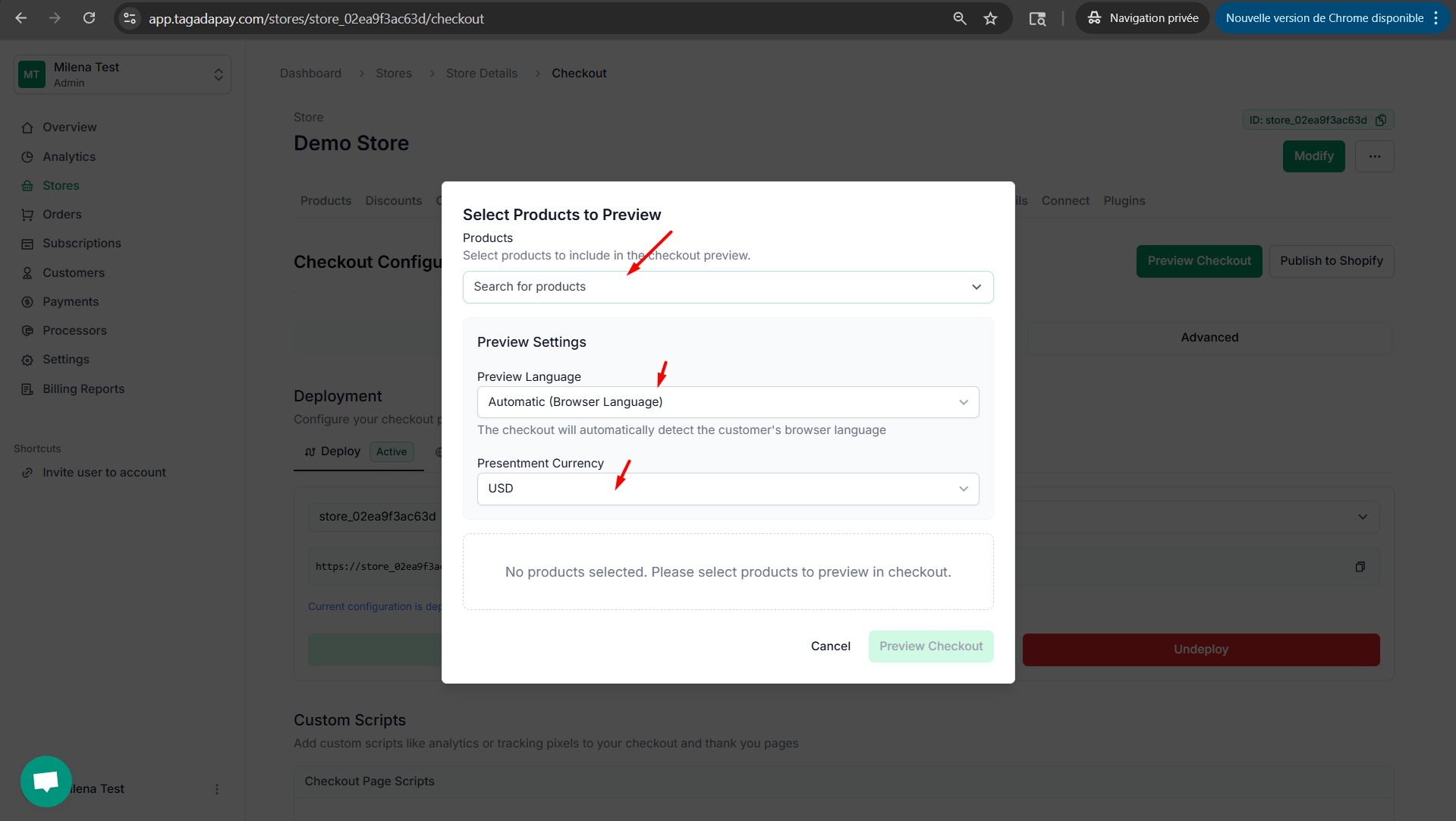Click the Modify button
The height and width of the screenshot is (821, 1456).
coord(1313,156)
